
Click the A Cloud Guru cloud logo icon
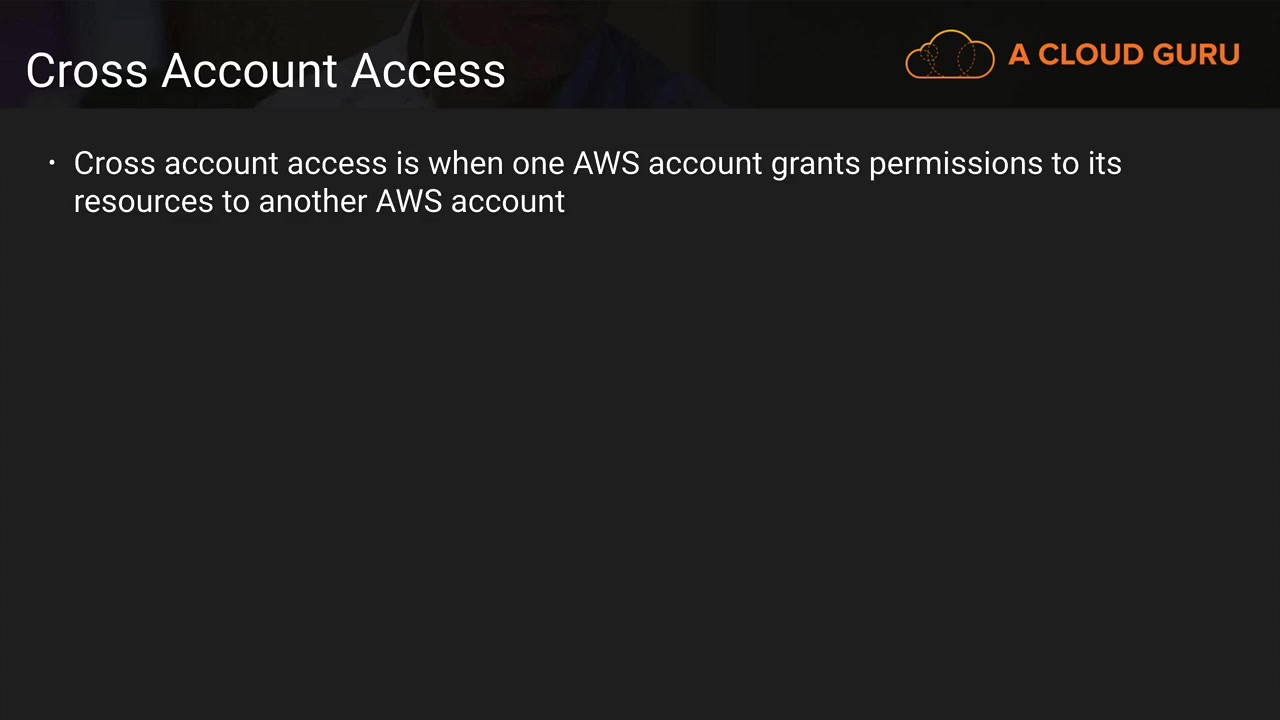click(949, 54)
